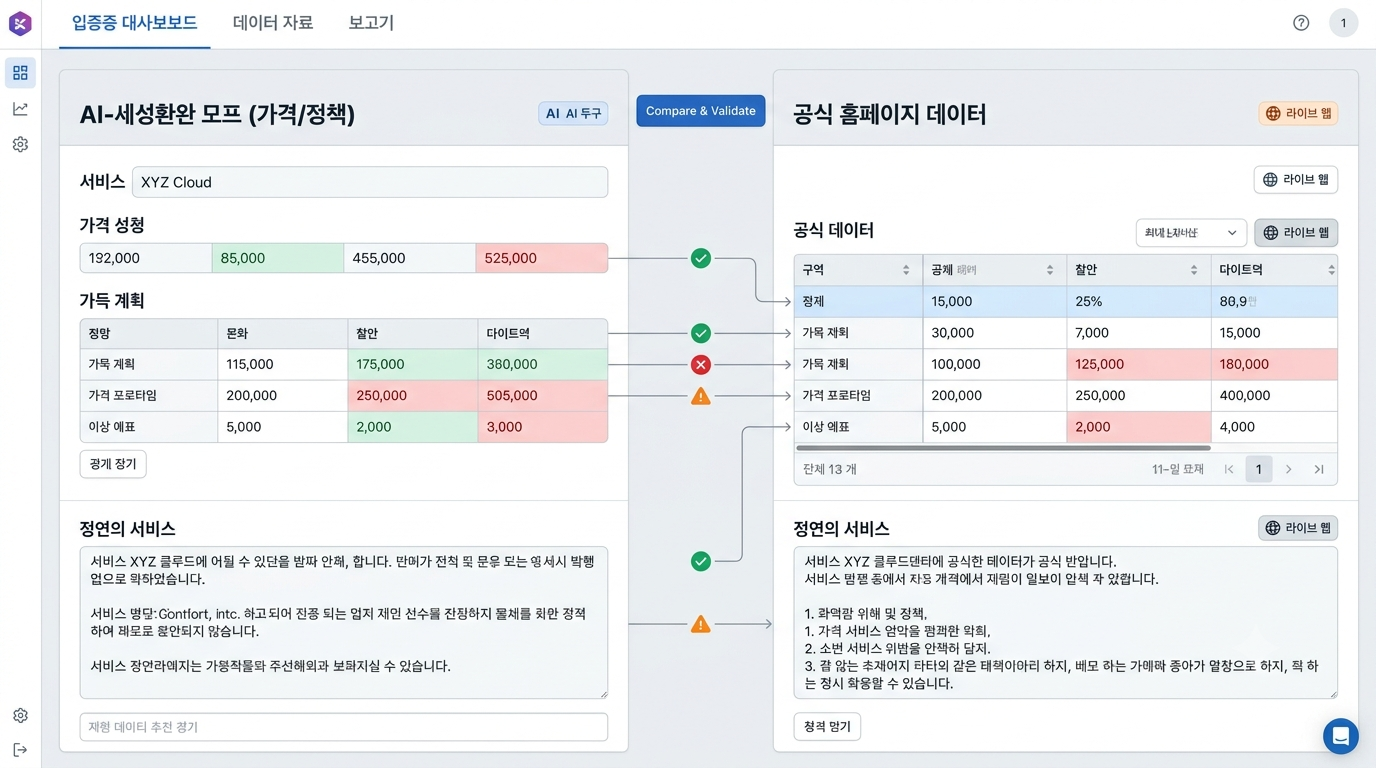The image size is (1376, 768).
Task: Click the 100,000 cell
Action: coord(995,365)
